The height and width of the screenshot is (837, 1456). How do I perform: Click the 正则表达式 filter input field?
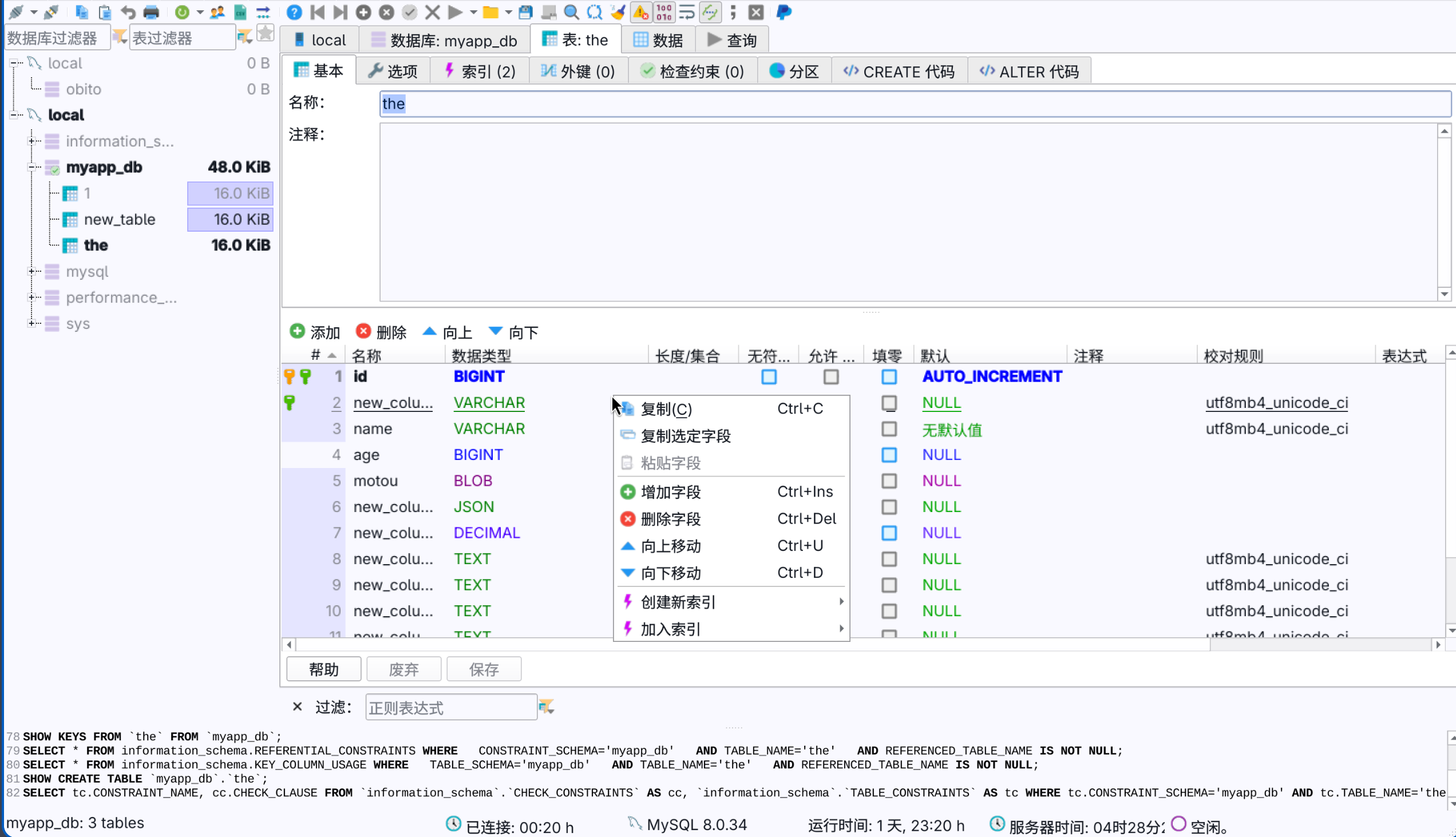(x=451, y=707)
